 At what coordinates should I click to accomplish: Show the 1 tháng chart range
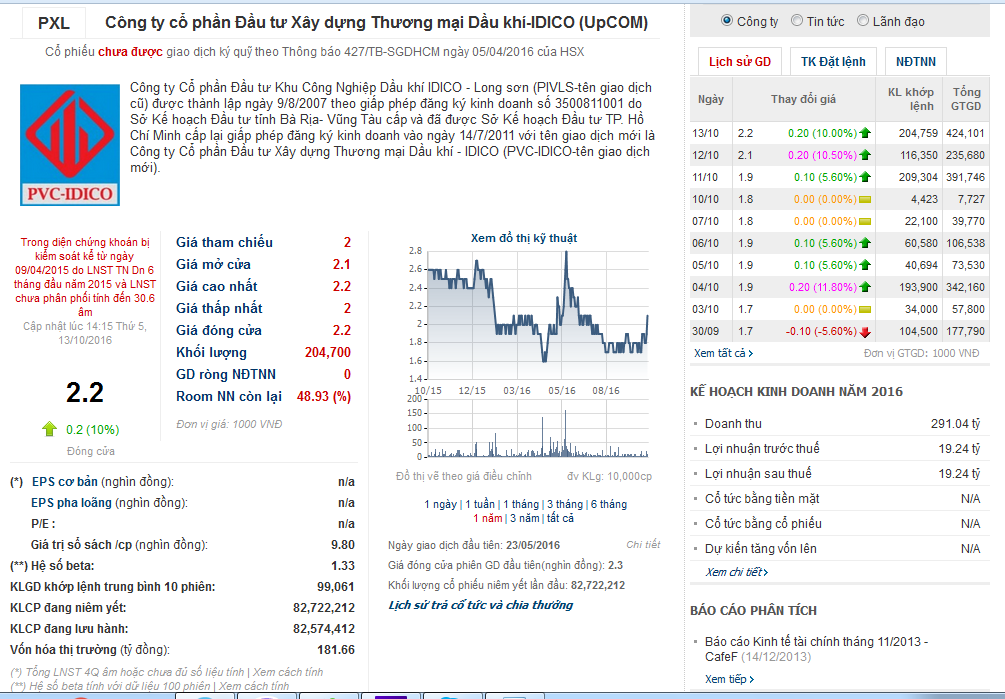tap(521, 504)
